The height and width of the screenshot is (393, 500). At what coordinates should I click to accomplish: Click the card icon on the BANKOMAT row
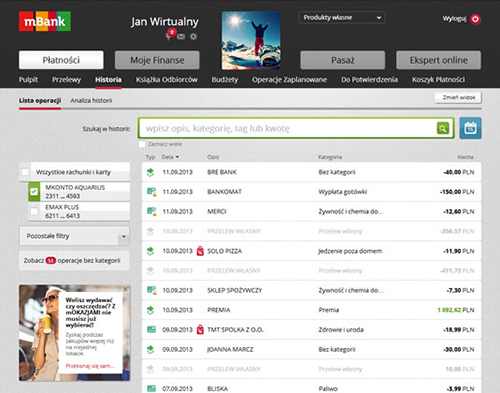click(152, 192)
